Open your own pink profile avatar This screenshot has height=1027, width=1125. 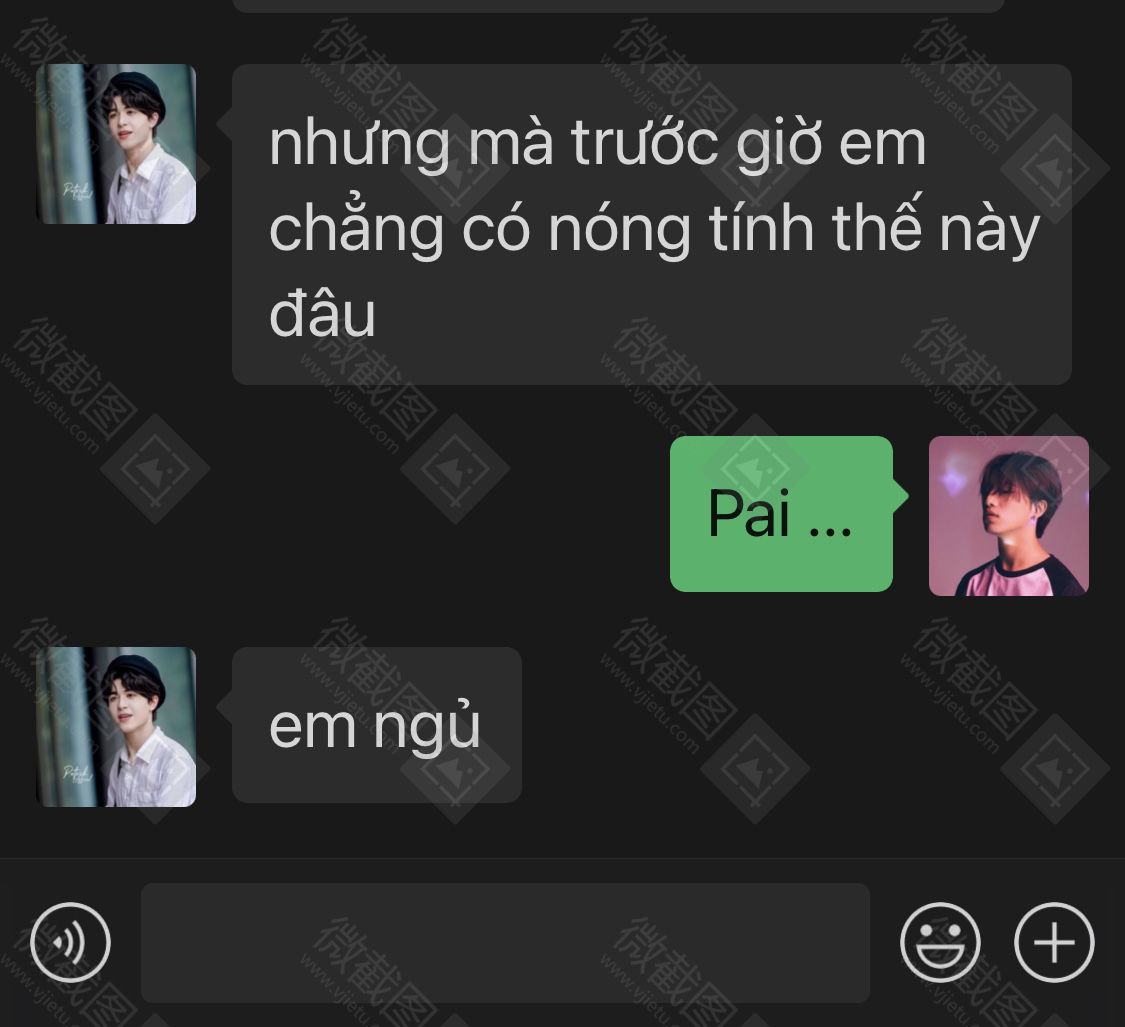(1009, 516)
